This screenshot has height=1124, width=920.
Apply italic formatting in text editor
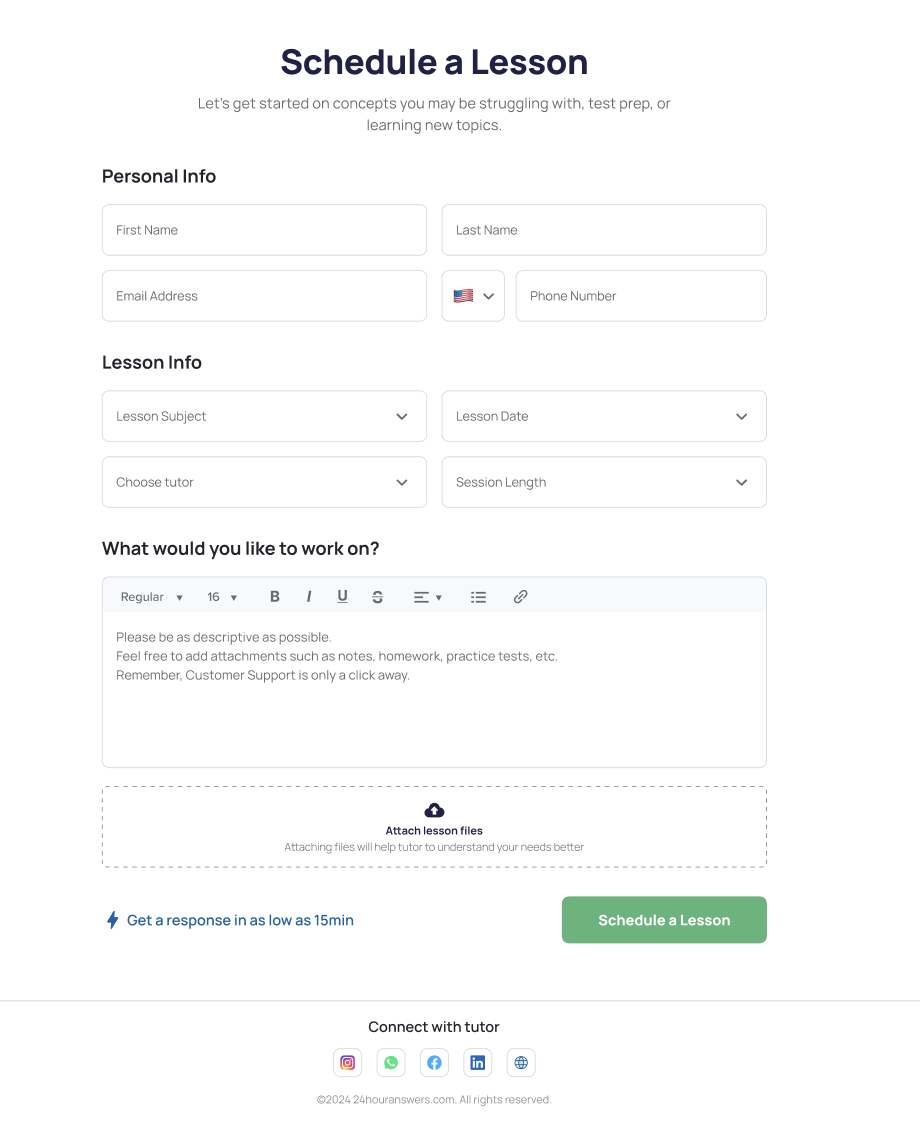pos(309,597)
